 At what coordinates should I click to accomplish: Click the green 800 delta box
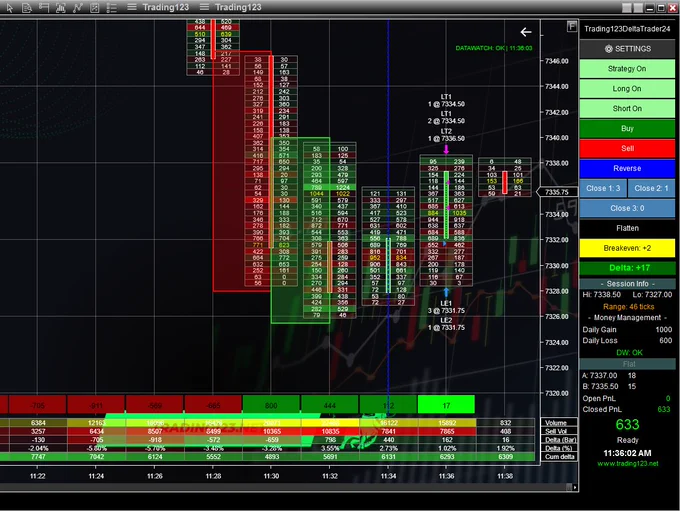click(271, 405)
